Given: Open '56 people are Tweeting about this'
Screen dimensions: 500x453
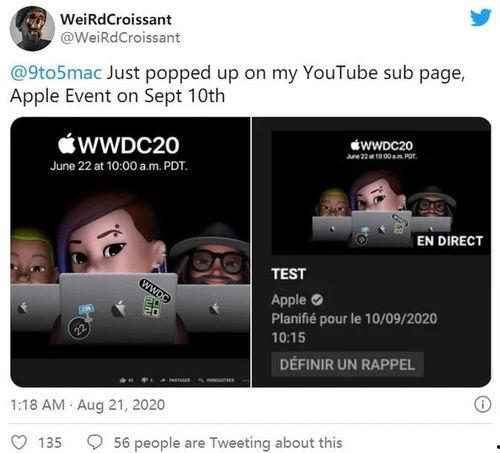Looking at the screenshot, I should click(x=228, y=443).
